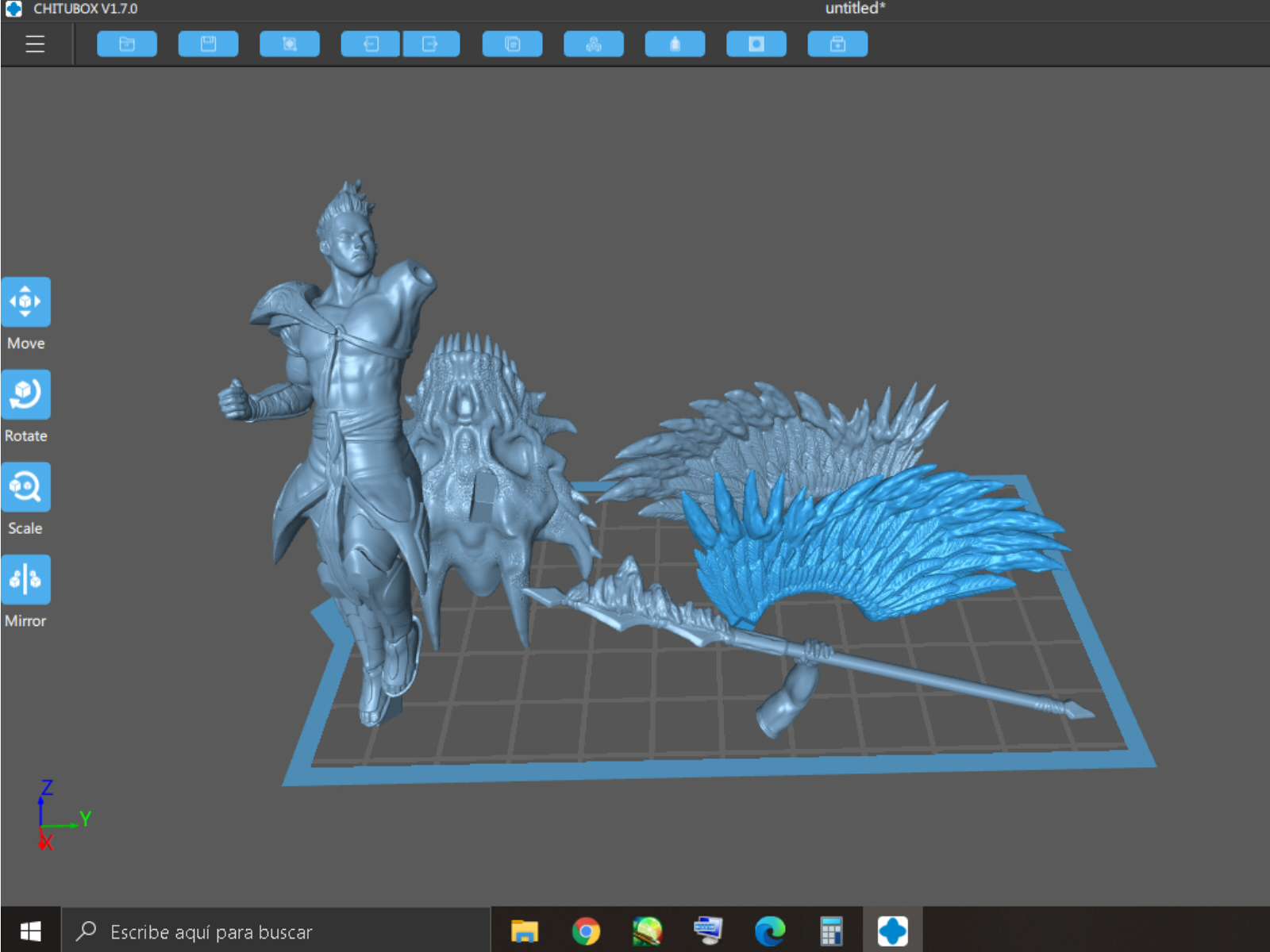Slice the model with the slice icon
1270x952 pixels.
837,44
